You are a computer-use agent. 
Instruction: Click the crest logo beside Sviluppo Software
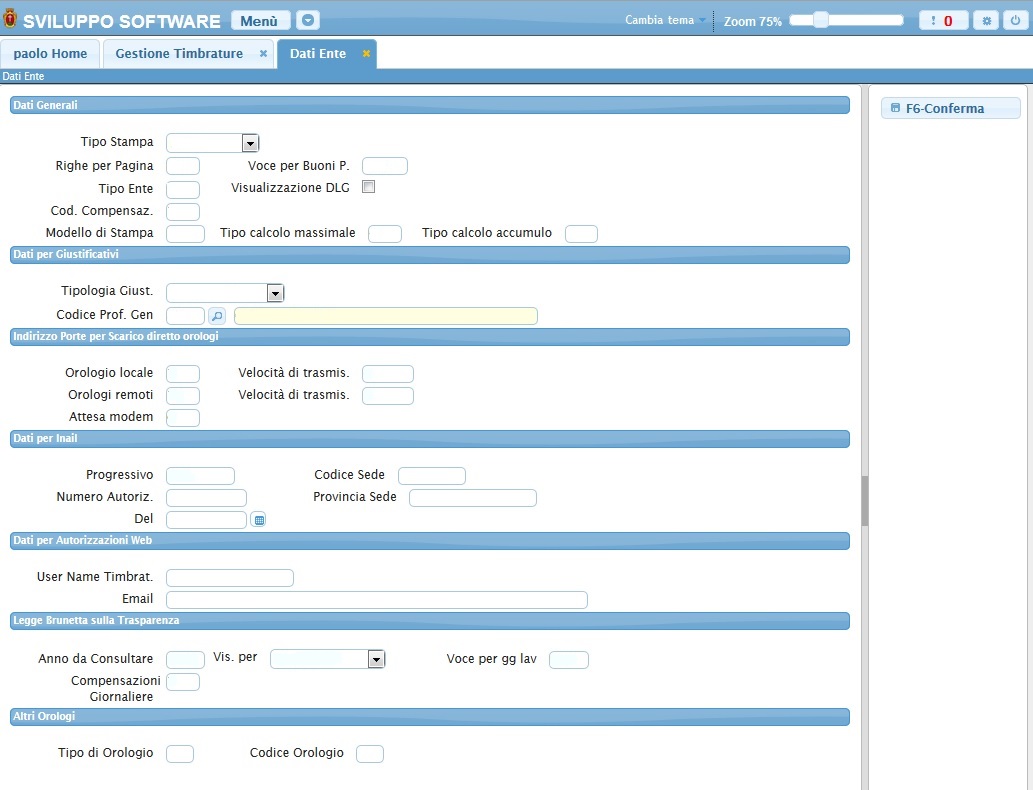pos(11,20)
